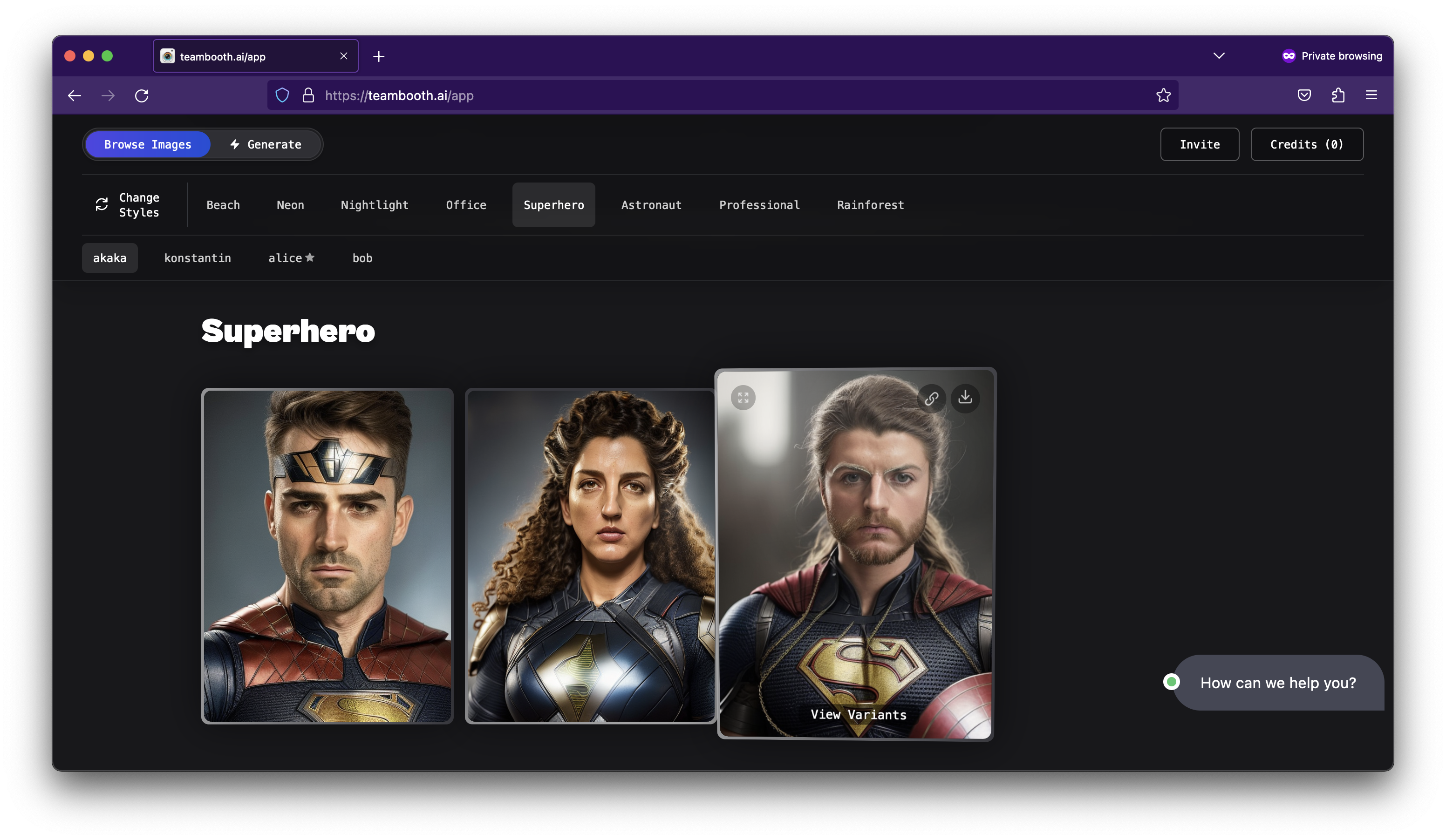Open the browser extensions icon

1338,95
